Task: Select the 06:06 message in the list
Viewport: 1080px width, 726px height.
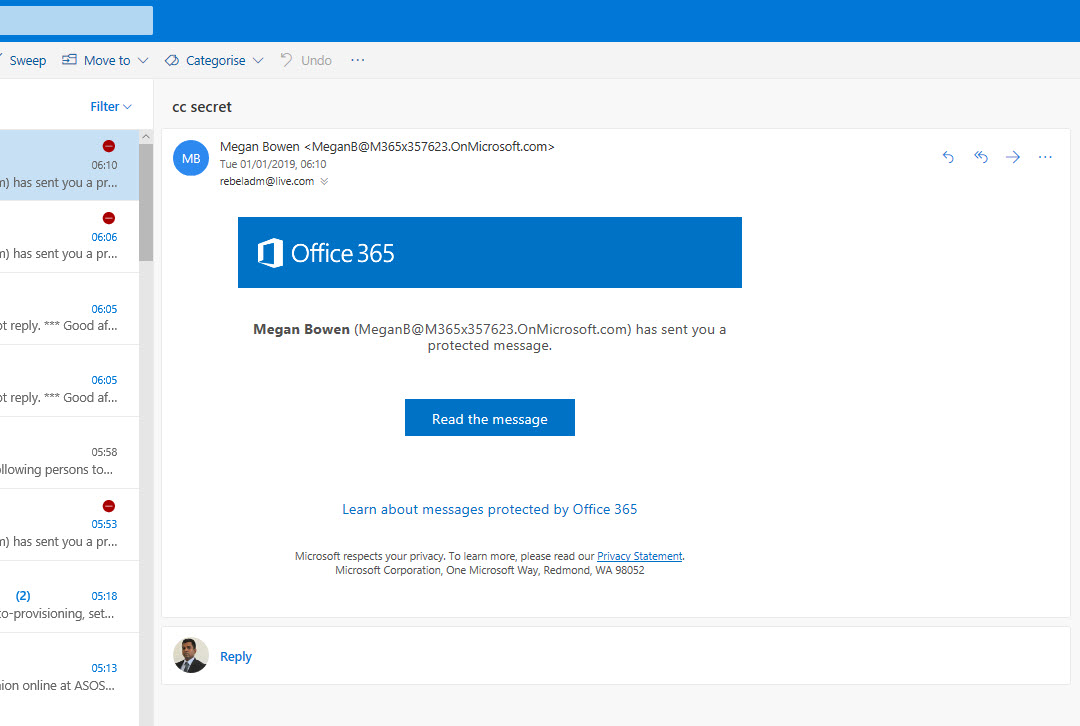Action: click(x=70, y=237)
